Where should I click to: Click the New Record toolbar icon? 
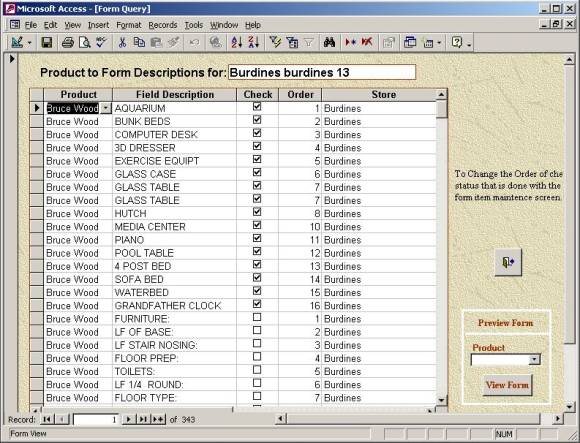tap(350, 43)
